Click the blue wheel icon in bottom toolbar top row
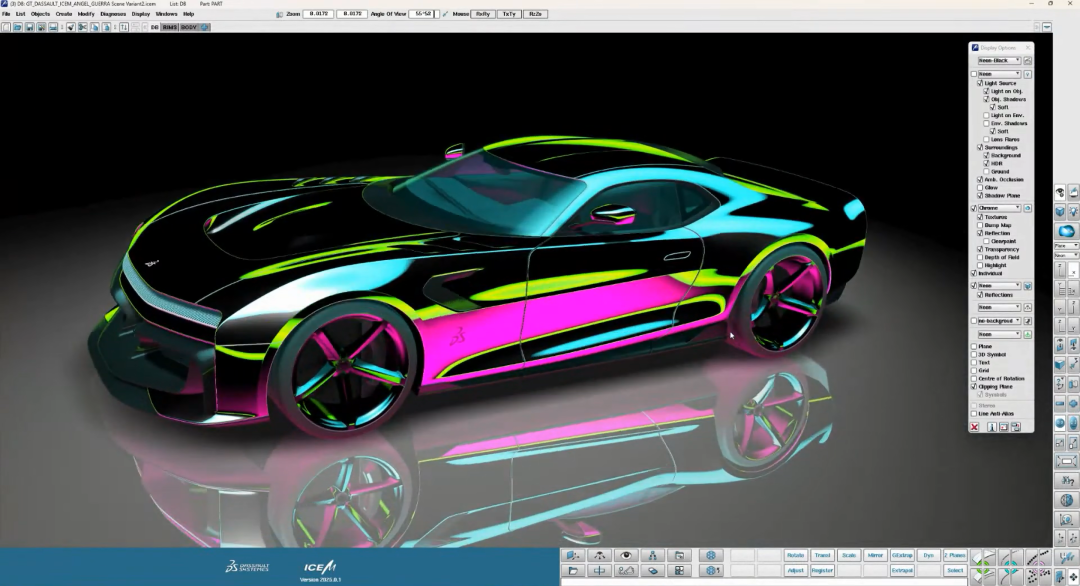Image resolution: width=1080 pixels, height=586 pixels. tap(711, 555)
